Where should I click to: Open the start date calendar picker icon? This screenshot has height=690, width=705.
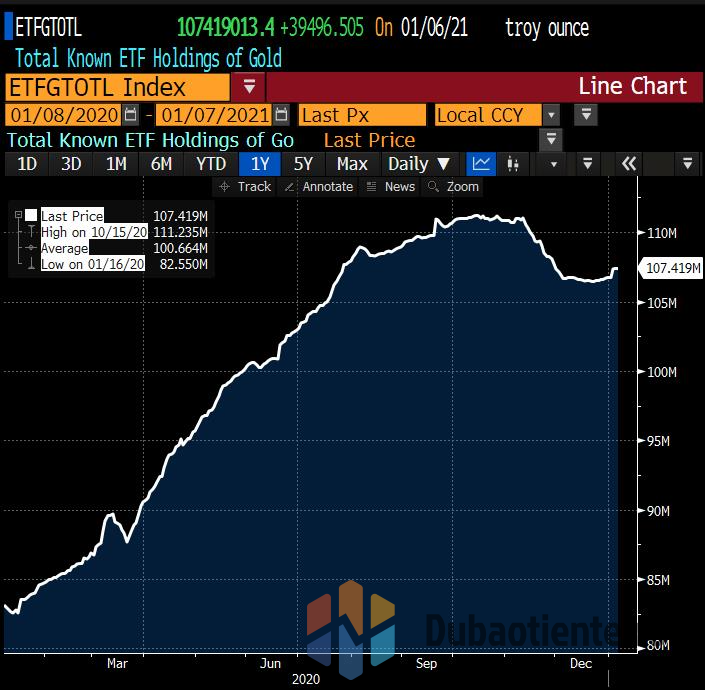131,115
